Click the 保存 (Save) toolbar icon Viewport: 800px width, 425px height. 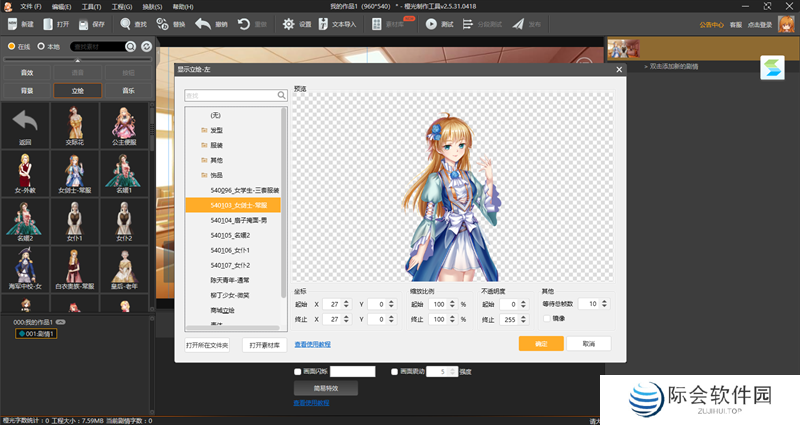pyautogui.click(x=84, y=24)
